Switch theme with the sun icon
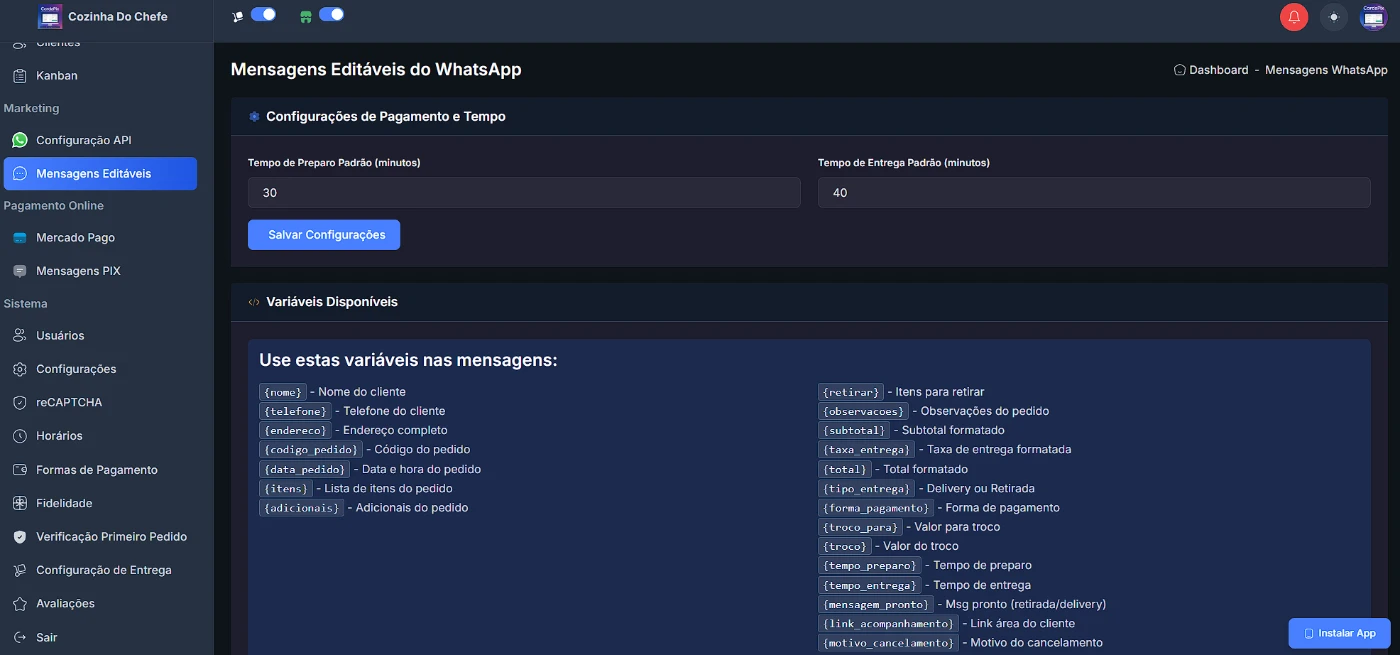Image resolution: width=1400 pixels, height=655 pixels. click(1333, 17)
